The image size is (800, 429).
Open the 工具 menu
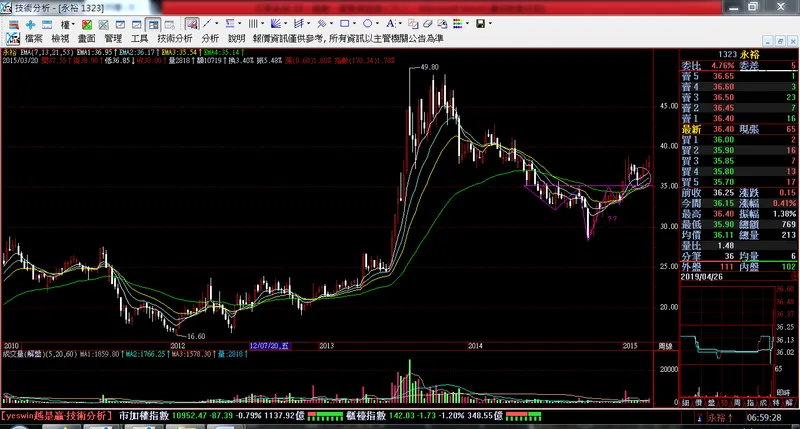pos(140,39)
